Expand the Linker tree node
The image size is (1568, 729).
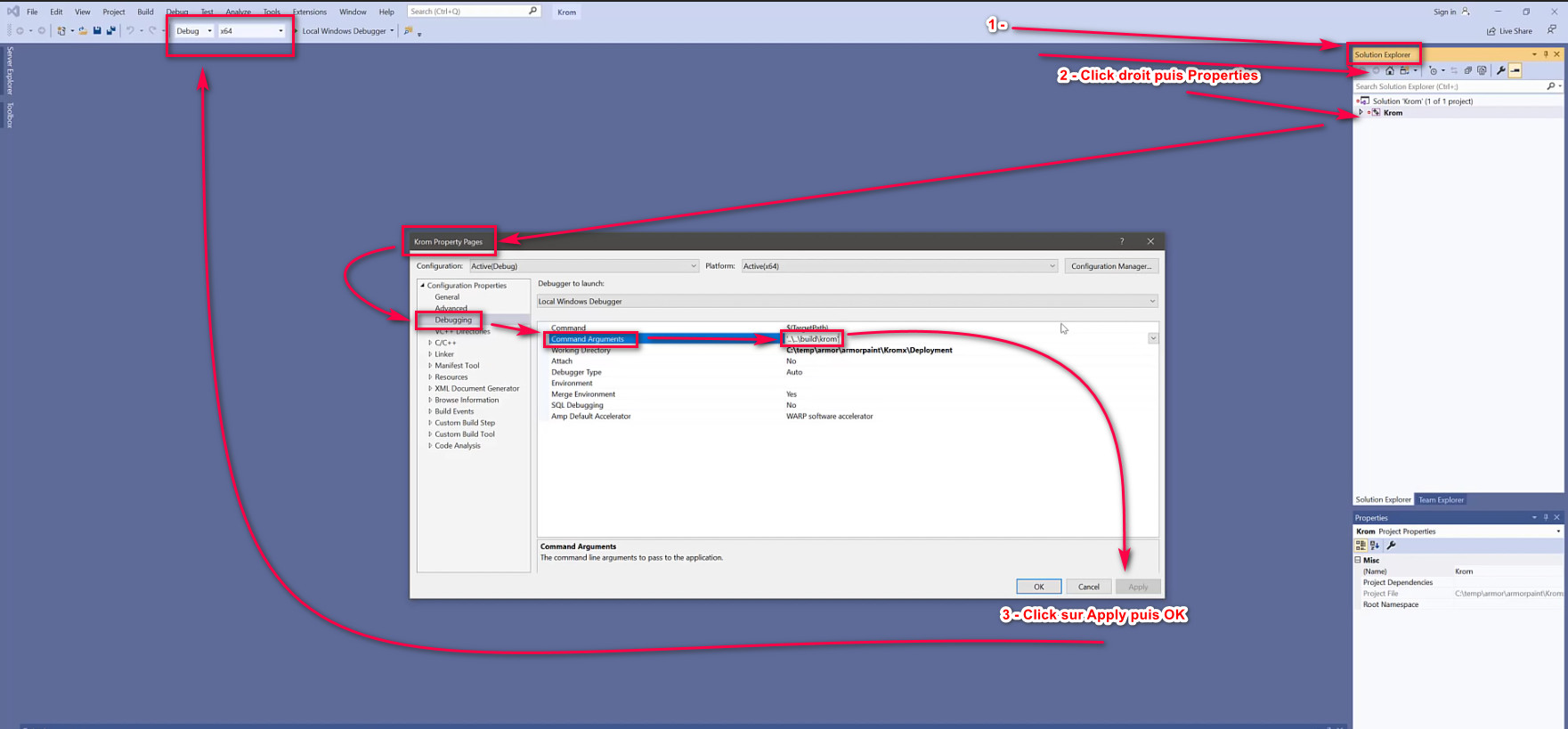pos(430,354)
